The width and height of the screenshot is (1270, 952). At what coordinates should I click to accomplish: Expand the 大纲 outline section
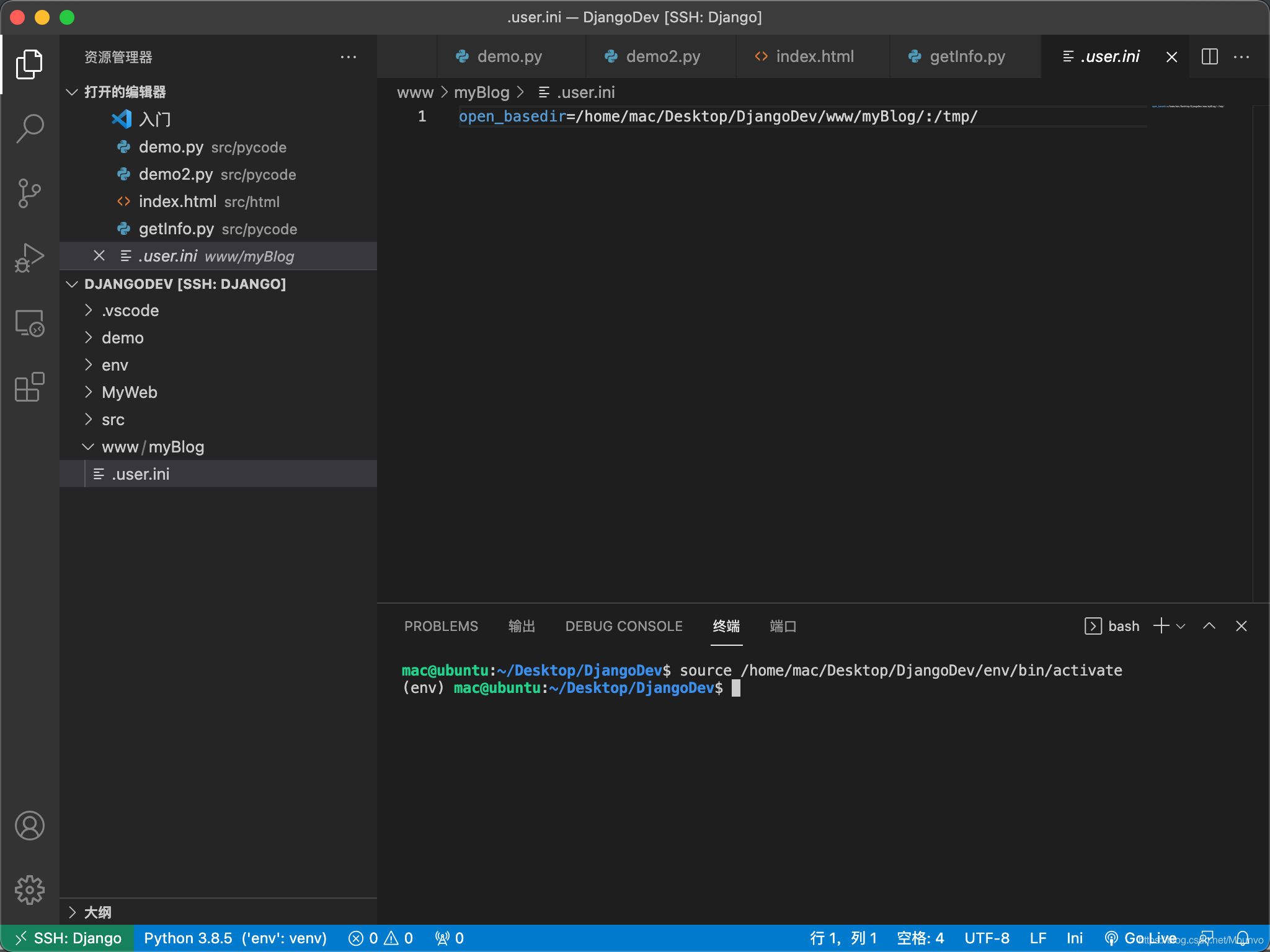tap(218, 912)
